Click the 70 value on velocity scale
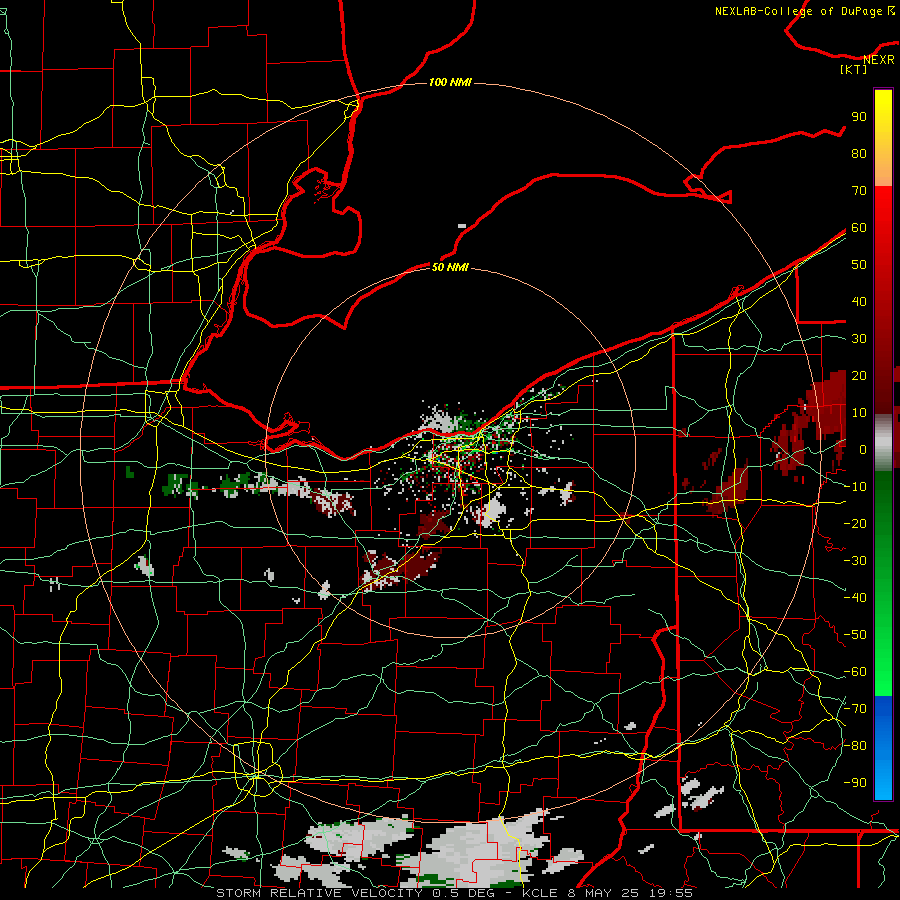The height and width of the screenshot is (900, 900). [859, 191]
